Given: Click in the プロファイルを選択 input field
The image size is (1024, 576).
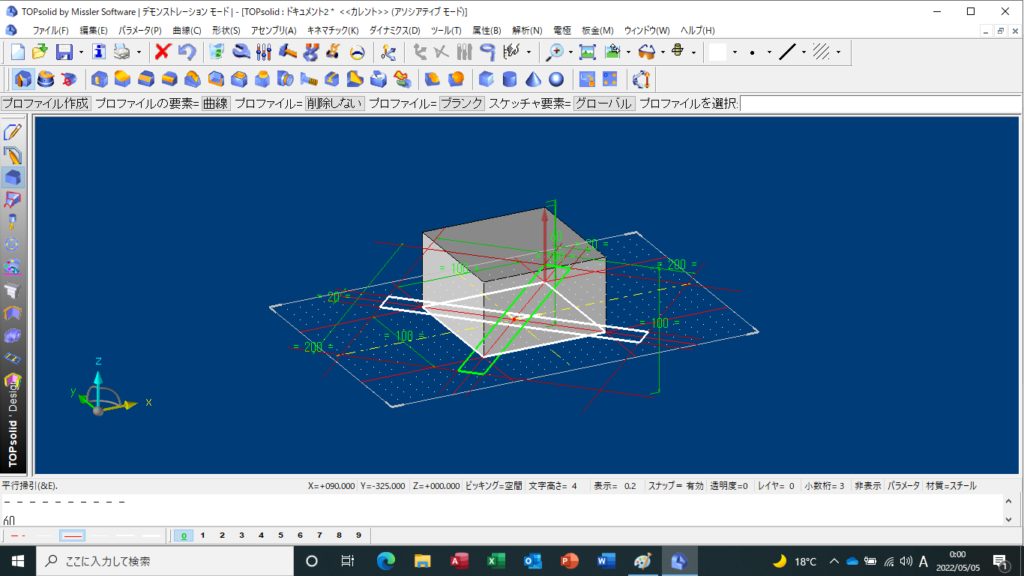Looking at the screenshot, I should [880, 103].
